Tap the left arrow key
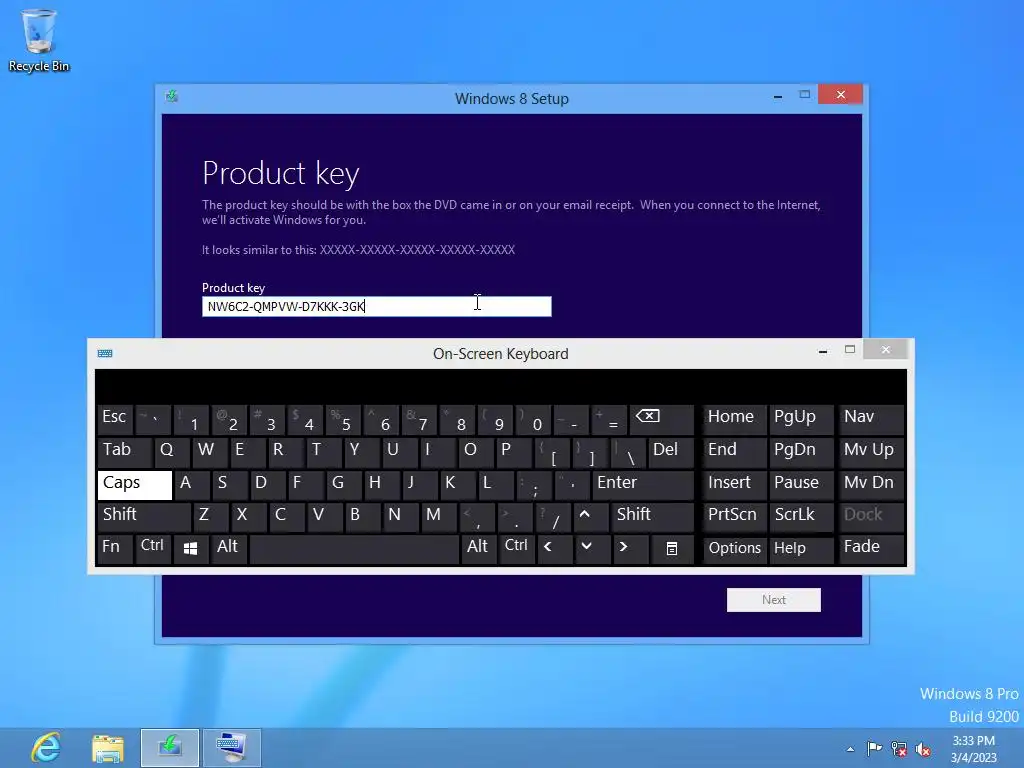 [554, 549]
